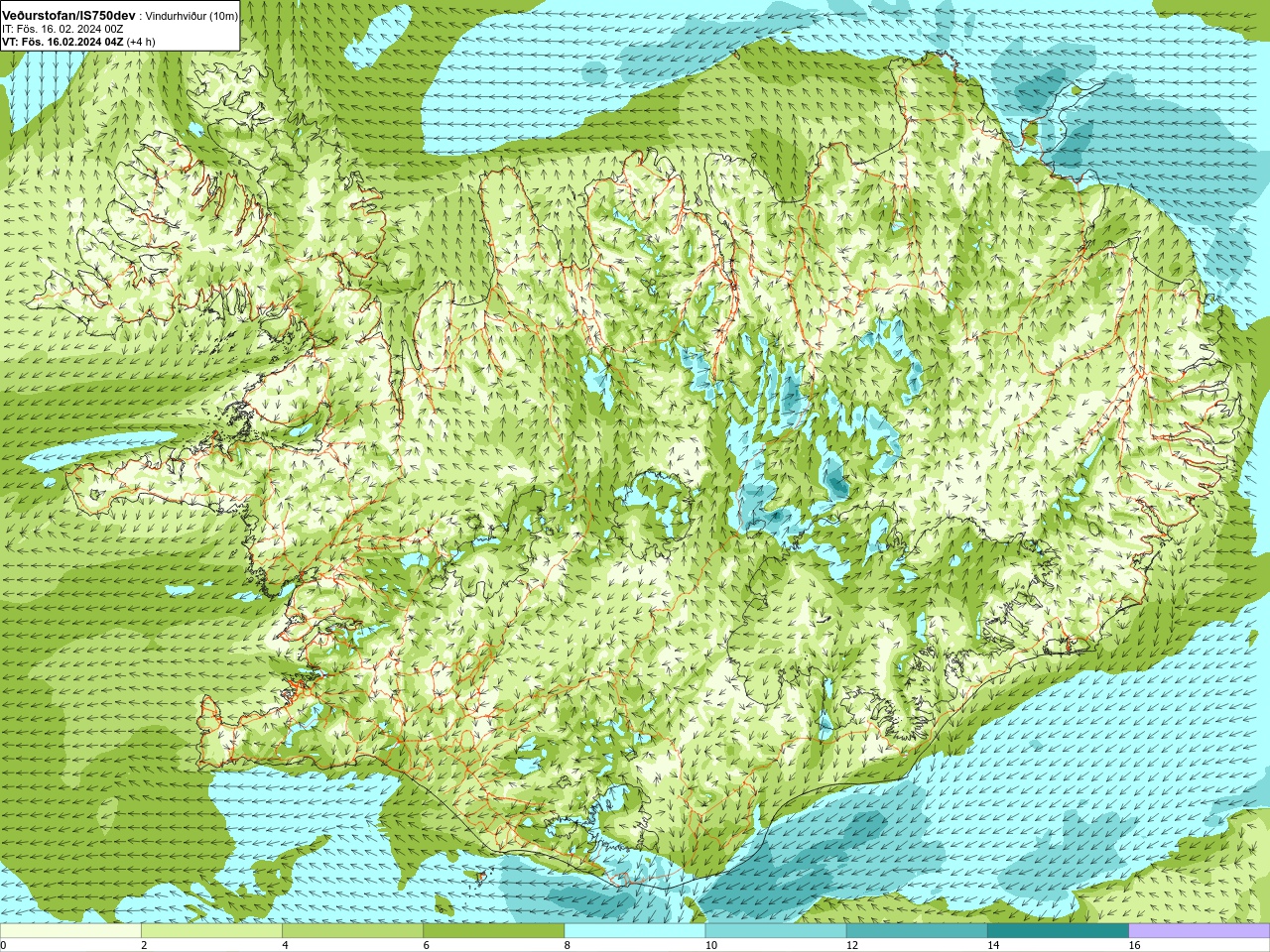Click the 10–12 cyan legend swatch
This screenshot has height=952, width=1270.
tap(775, 931)
